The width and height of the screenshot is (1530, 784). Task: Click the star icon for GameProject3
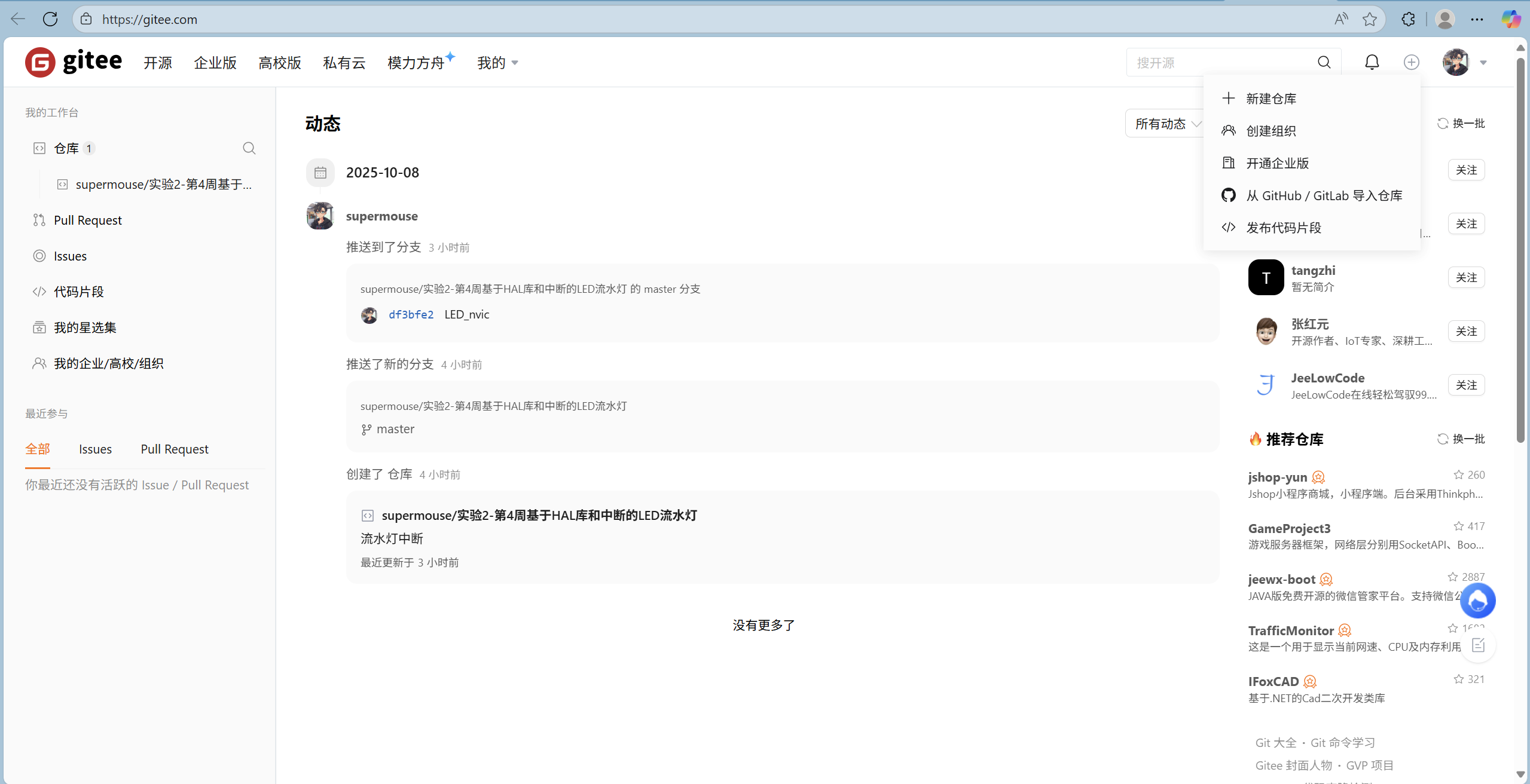(1458, 526)
